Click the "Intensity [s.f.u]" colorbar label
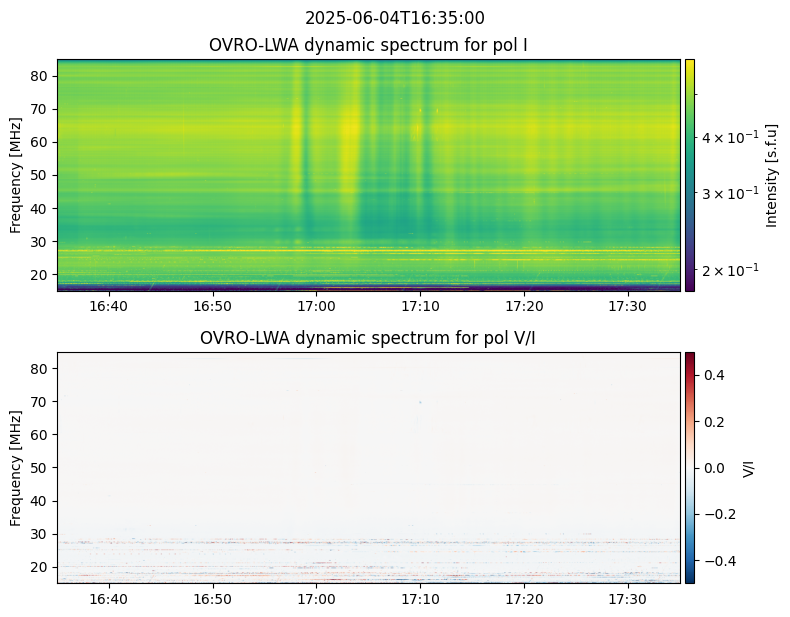Screen dimensions: 790x617 771,175
